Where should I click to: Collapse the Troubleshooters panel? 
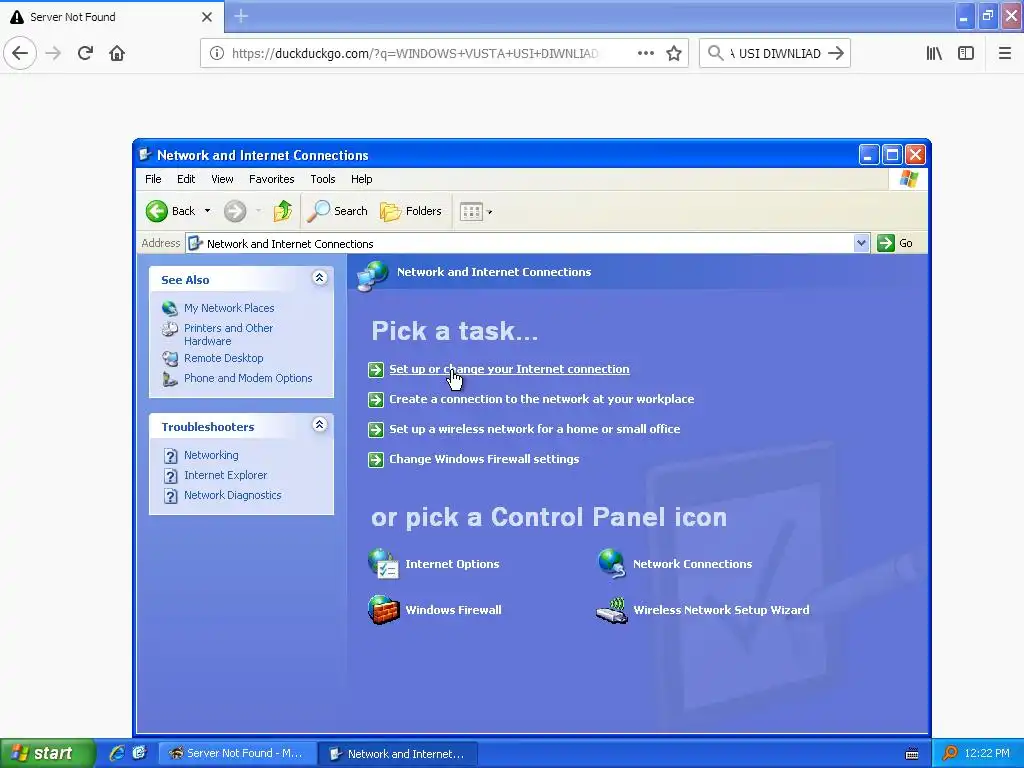point(319,425)
